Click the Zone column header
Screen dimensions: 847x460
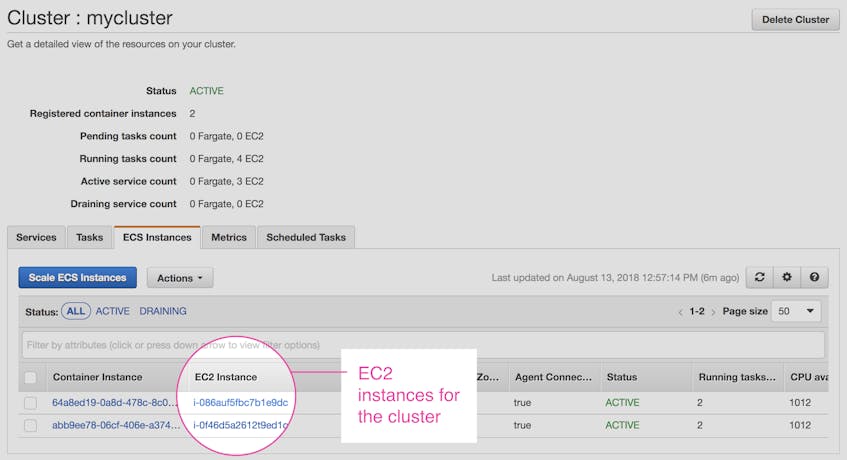(x=488, y=377)
